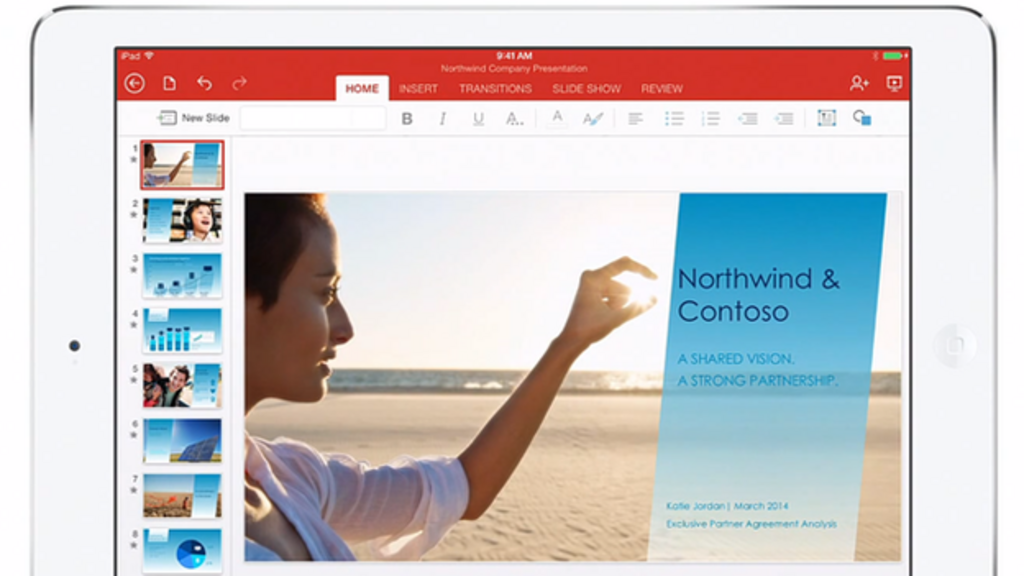
Task: Undo the last action
Action: point(204,83)
